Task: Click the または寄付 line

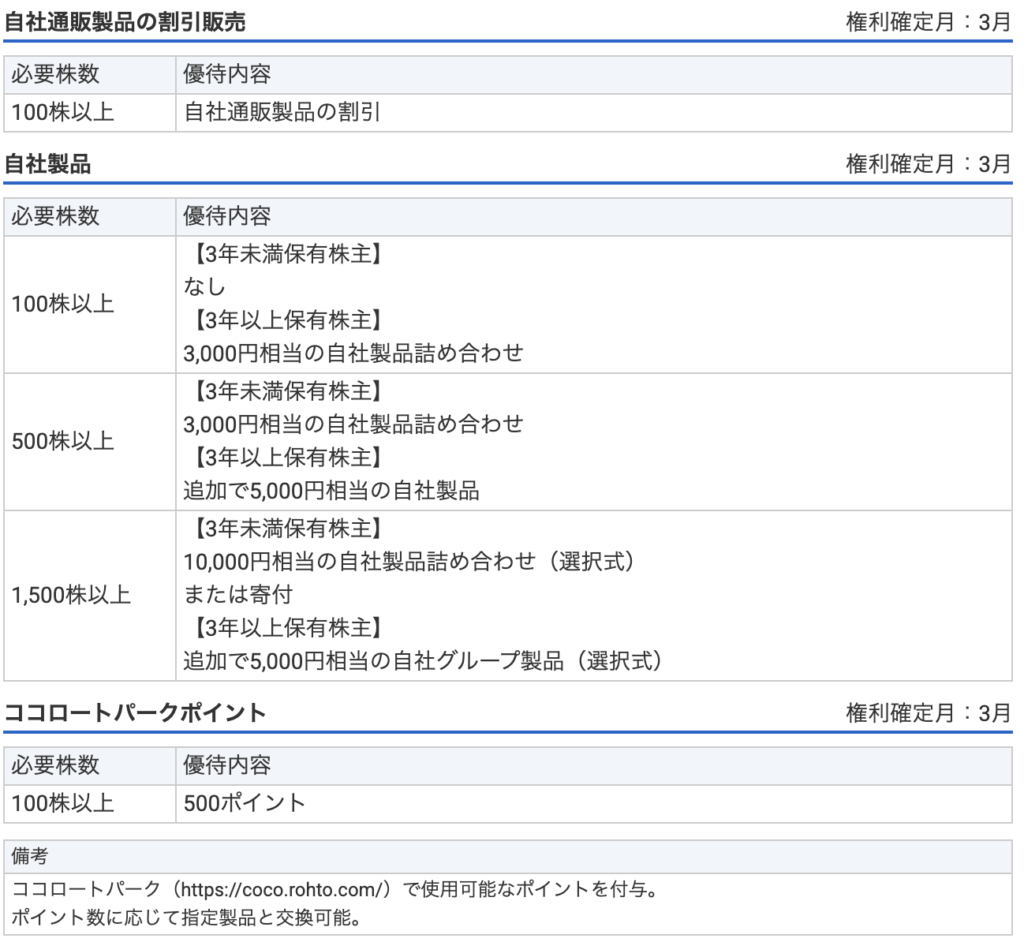Action: (x=238, y=595)
